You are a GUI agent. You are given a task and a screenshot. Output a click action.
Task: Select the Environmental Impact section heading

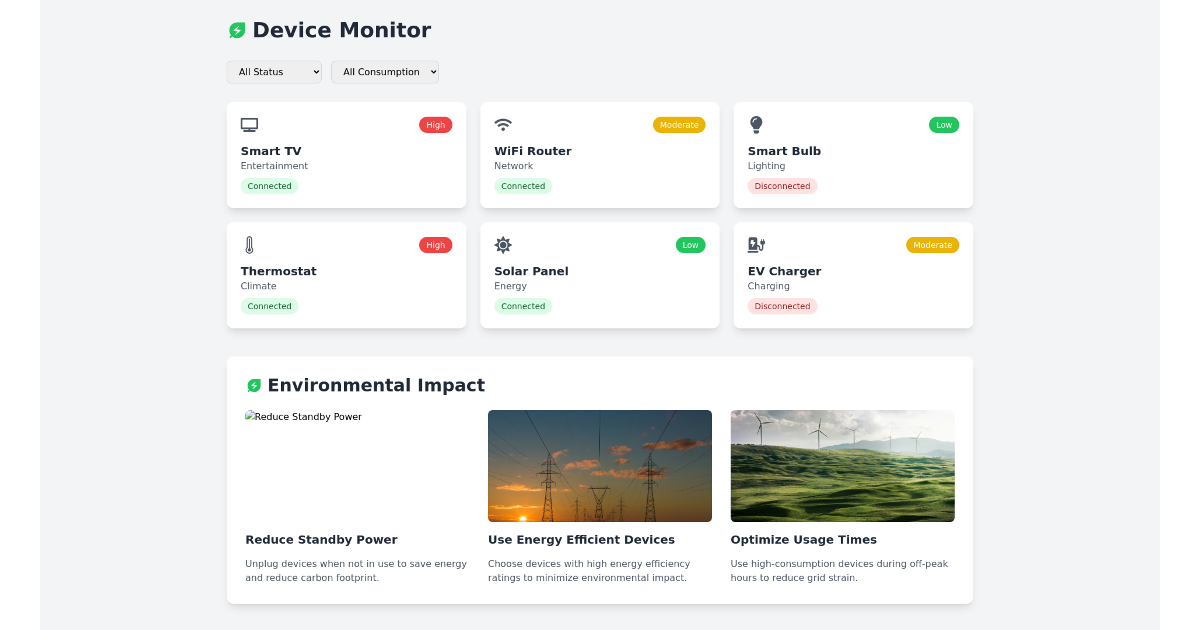[378, 385]
